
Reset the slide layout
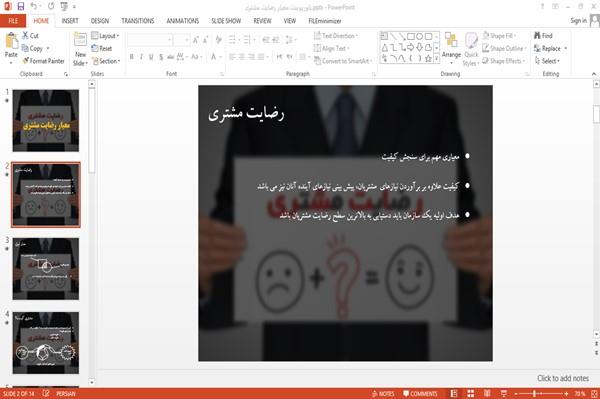[x=102, y=48]
